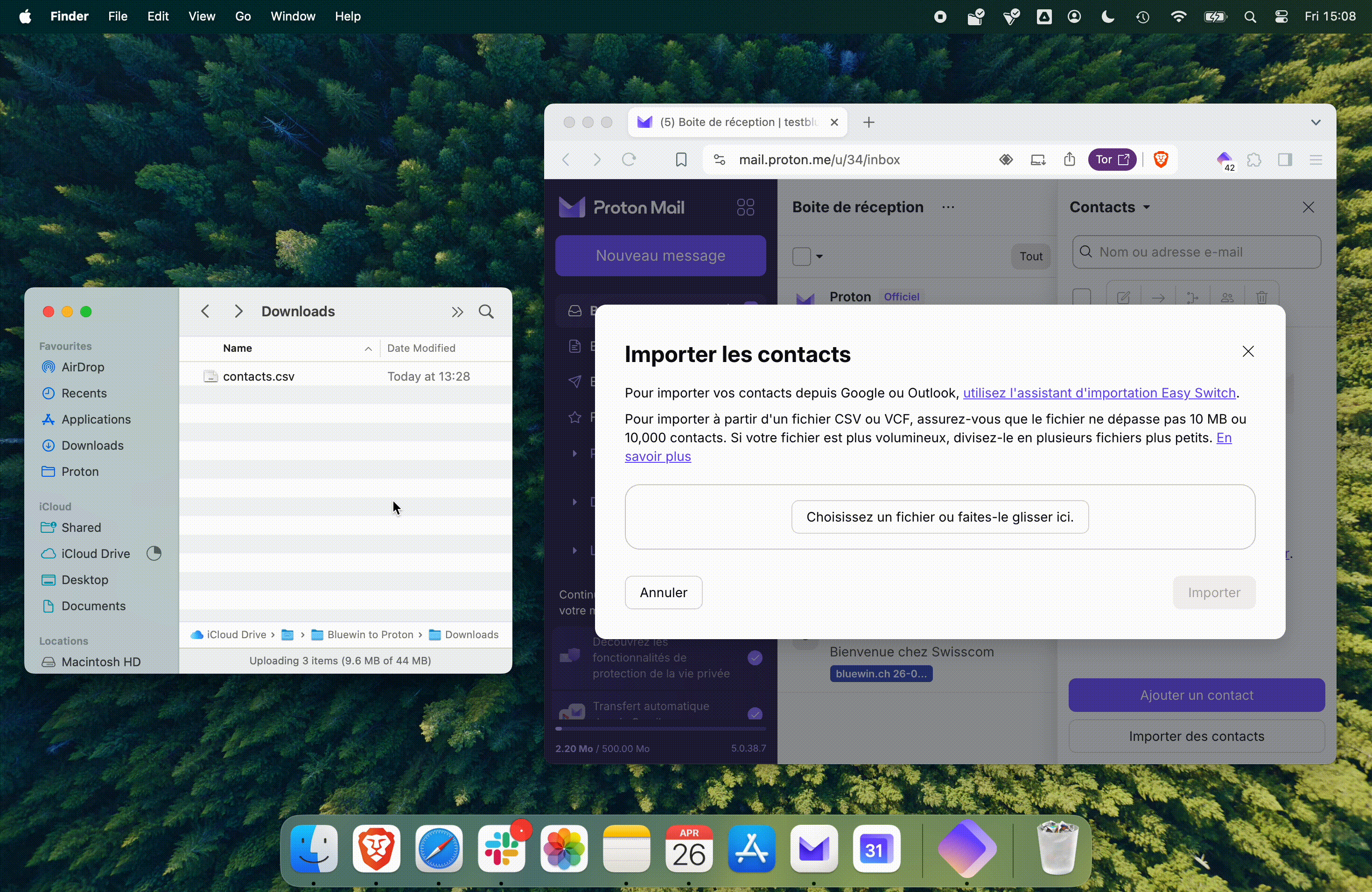The image size is (1372, 892).
Task: Follow the En savoir plus link
Action: (x=658, y=456)
